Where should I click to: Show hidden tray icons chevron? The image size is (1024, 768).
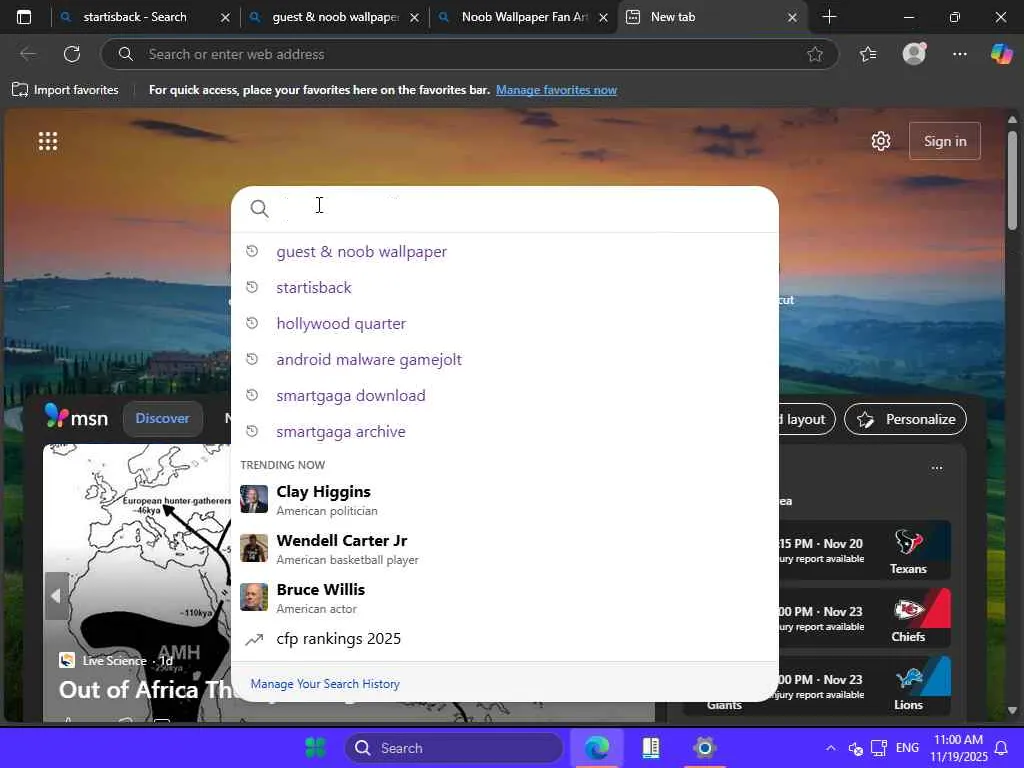tap(830, 748)
